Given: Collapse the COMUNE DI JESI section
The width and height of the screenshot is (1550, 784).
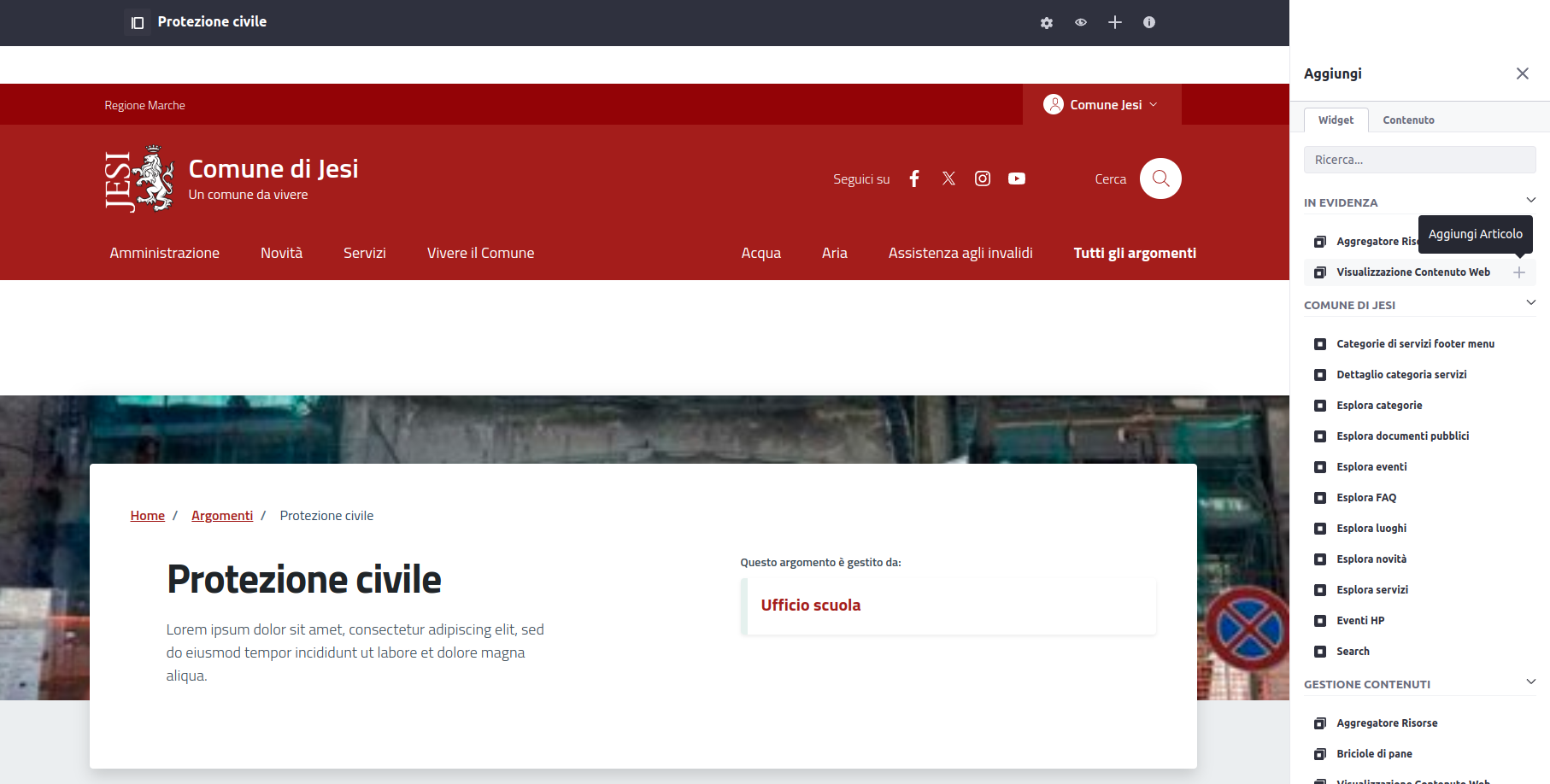Looking at the screenshot, I should click(x=1530, y=303).
